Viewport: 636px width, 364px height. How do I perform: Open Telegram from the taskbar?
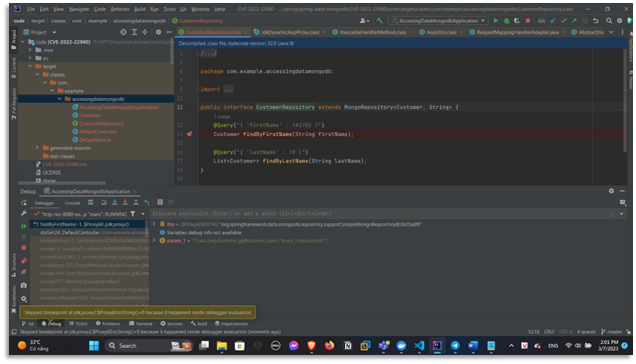[455, 346]
